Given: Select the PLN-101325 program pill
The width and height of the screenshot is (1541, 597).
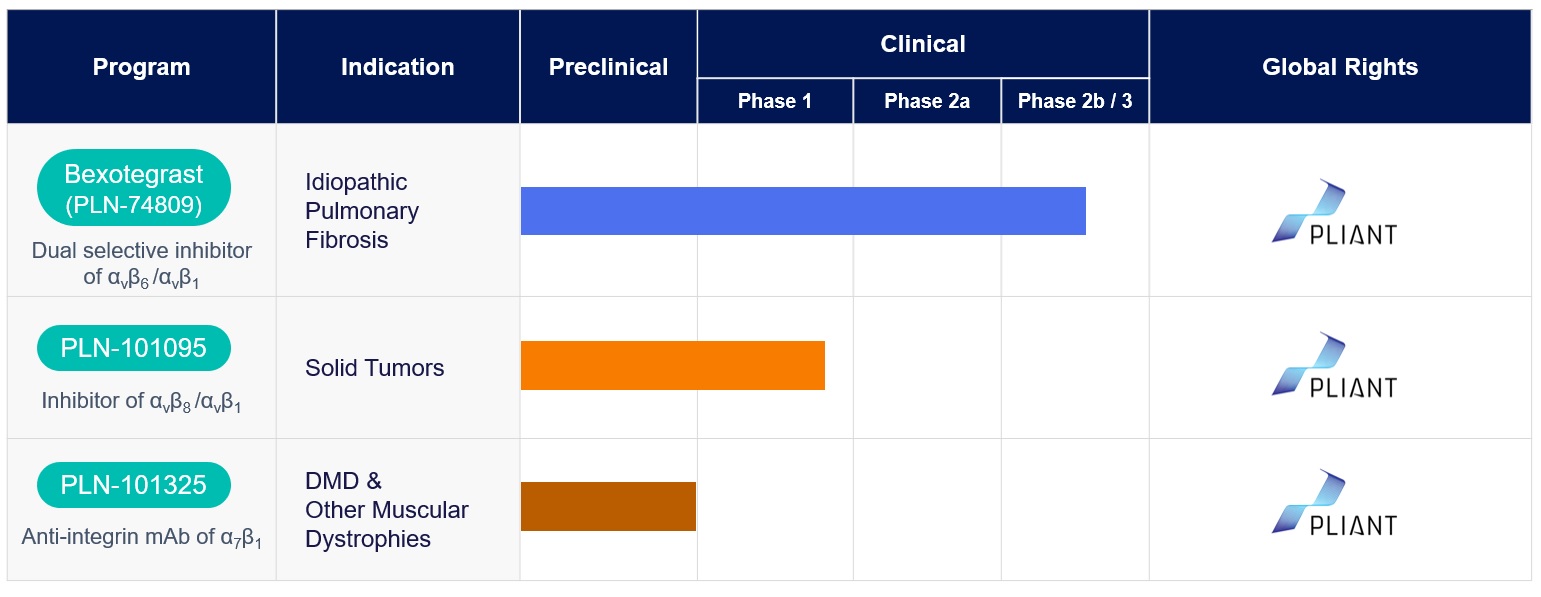Looking at the screenshot, I should [134, 485].
